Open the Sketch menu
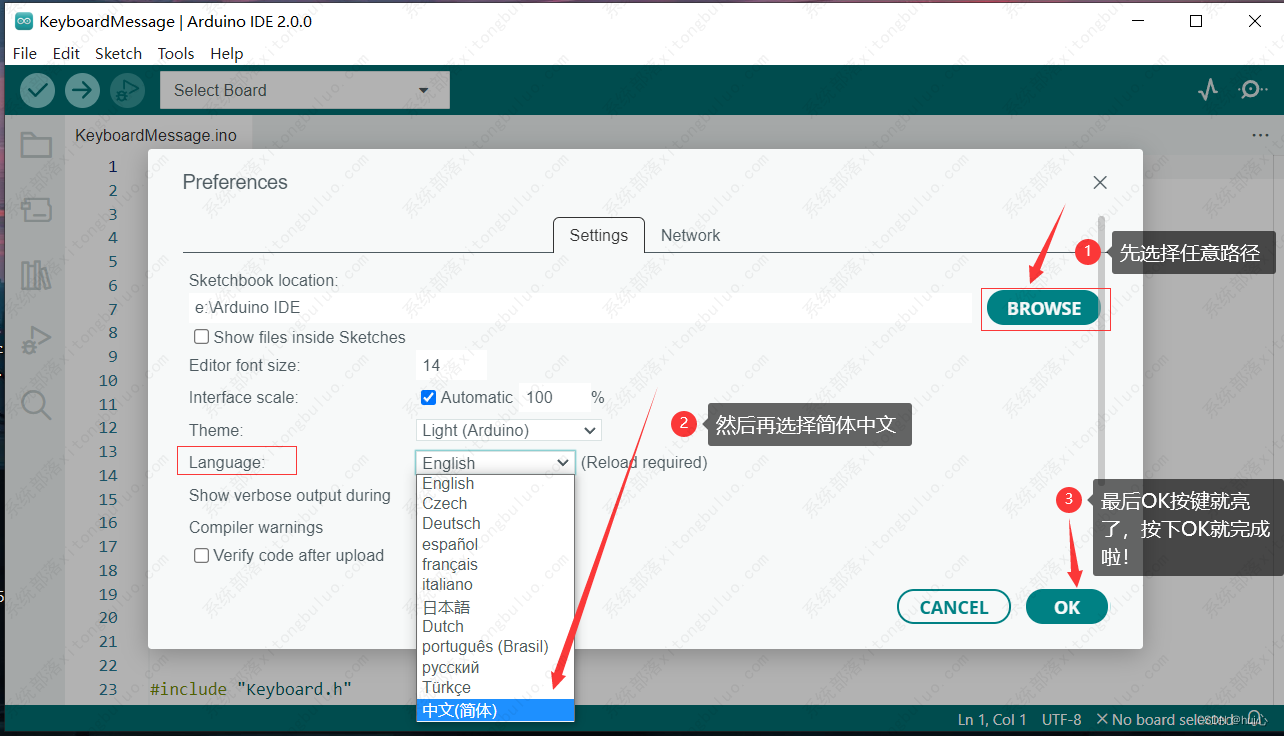Viewport: 1284px width, 736px height. tap(118, 53)
